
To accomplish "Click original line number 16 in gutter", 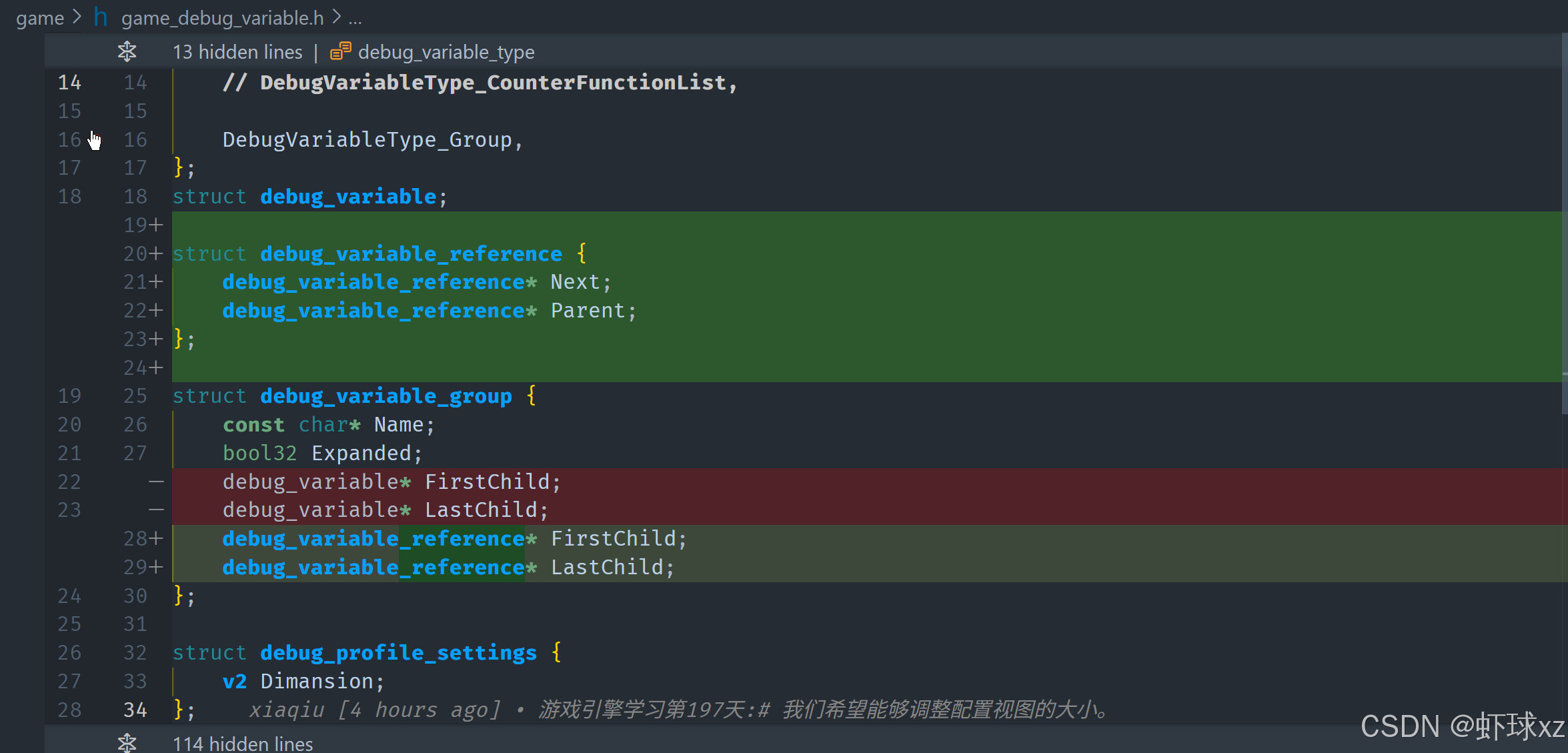I will point(69,139).
